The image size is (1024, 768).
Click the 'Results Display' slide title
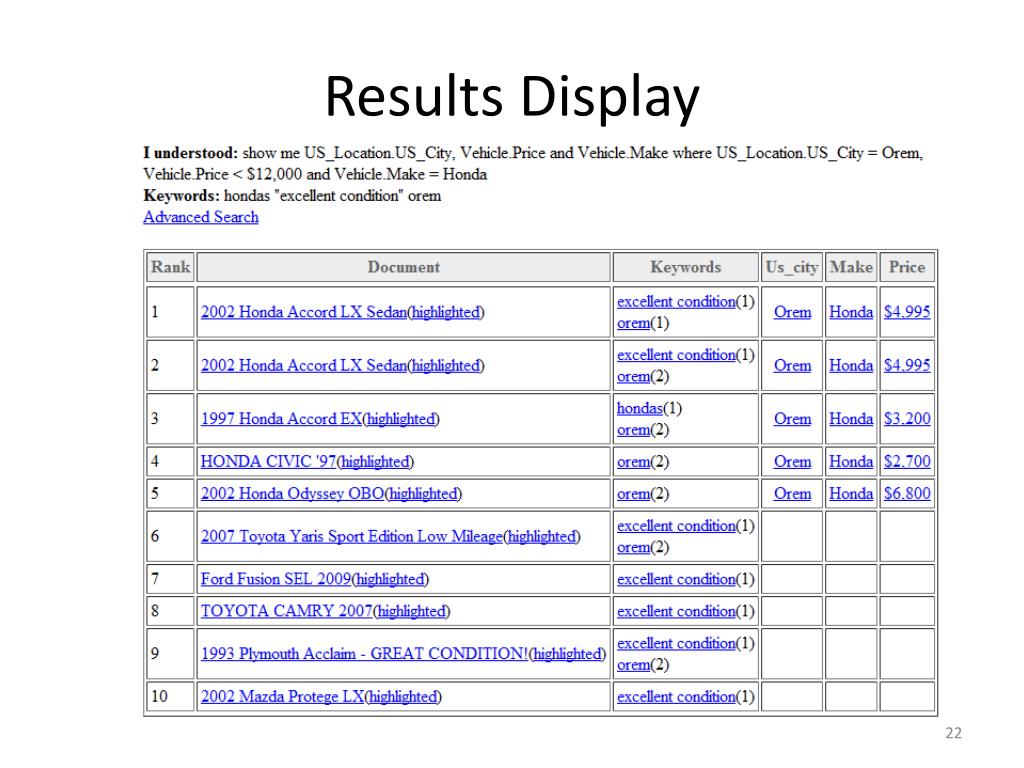512,97
